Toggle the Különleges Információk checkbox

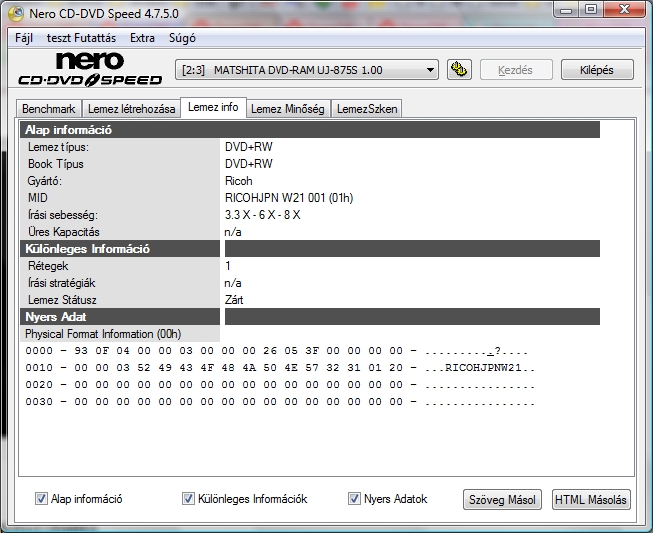[x=188, y=498]
